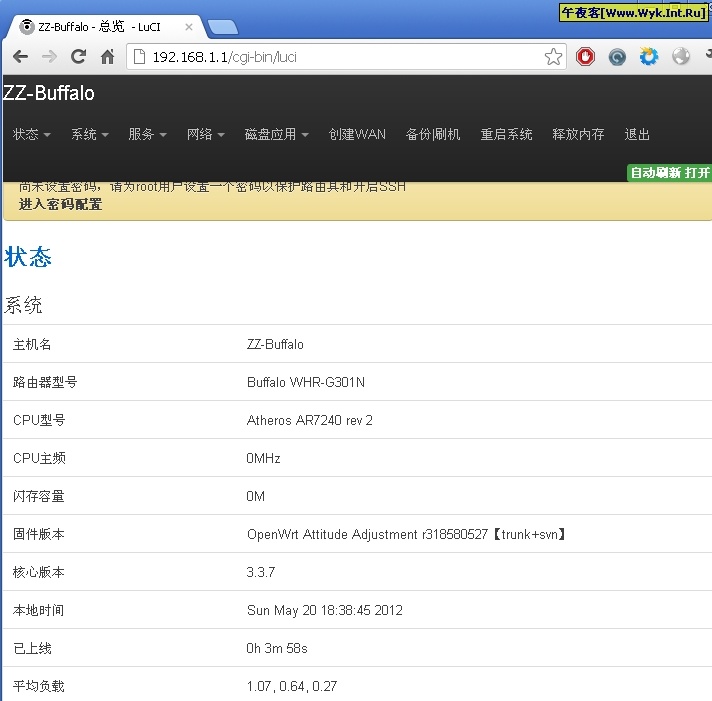Click the firmware value OpenWrt Attitude Adjustment
The image size is (712, 701).
click(405, 534)
